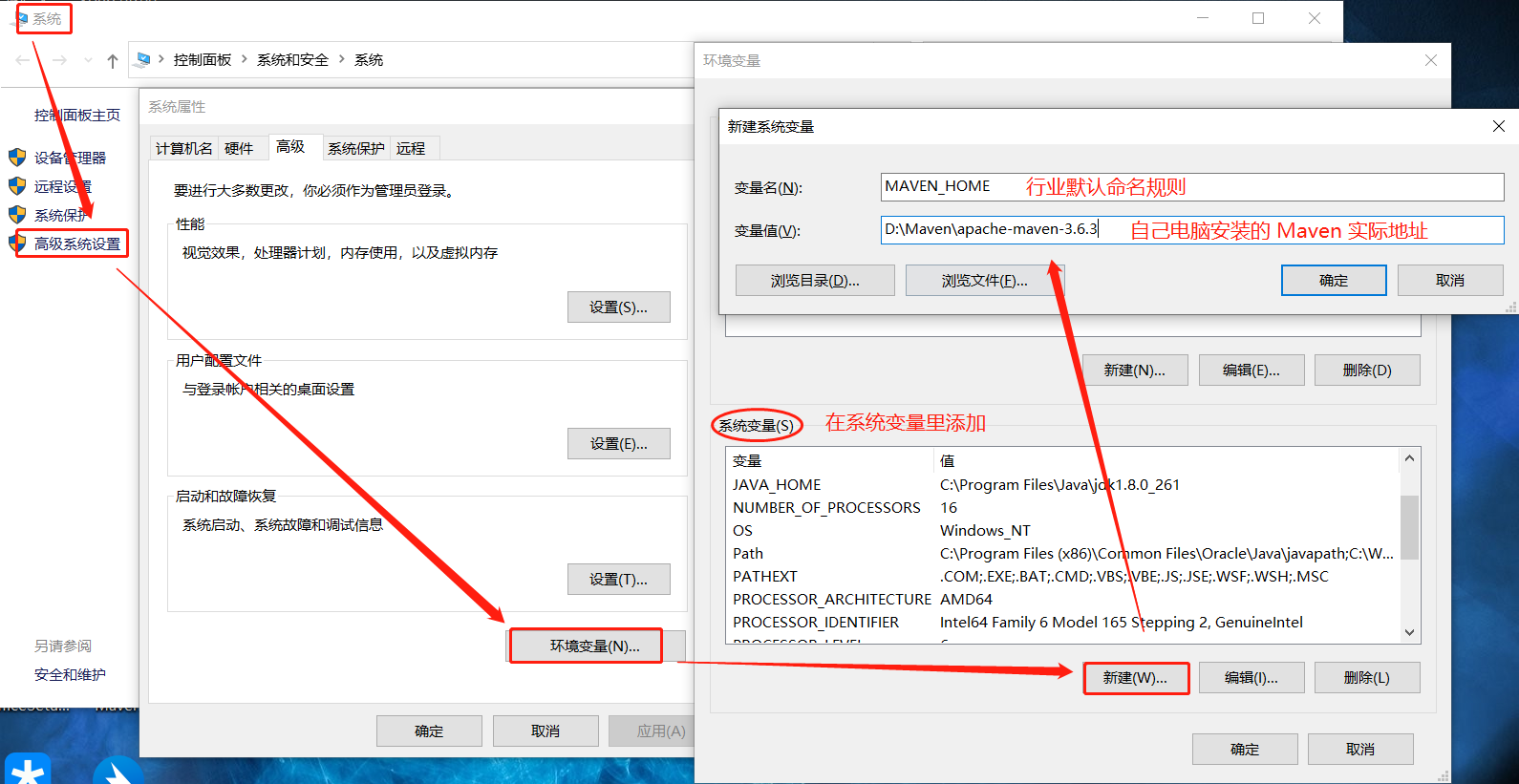Viewport: 1519px width, 784px height.
Task: Click the back arrow in System window
Action: (23, 60)
